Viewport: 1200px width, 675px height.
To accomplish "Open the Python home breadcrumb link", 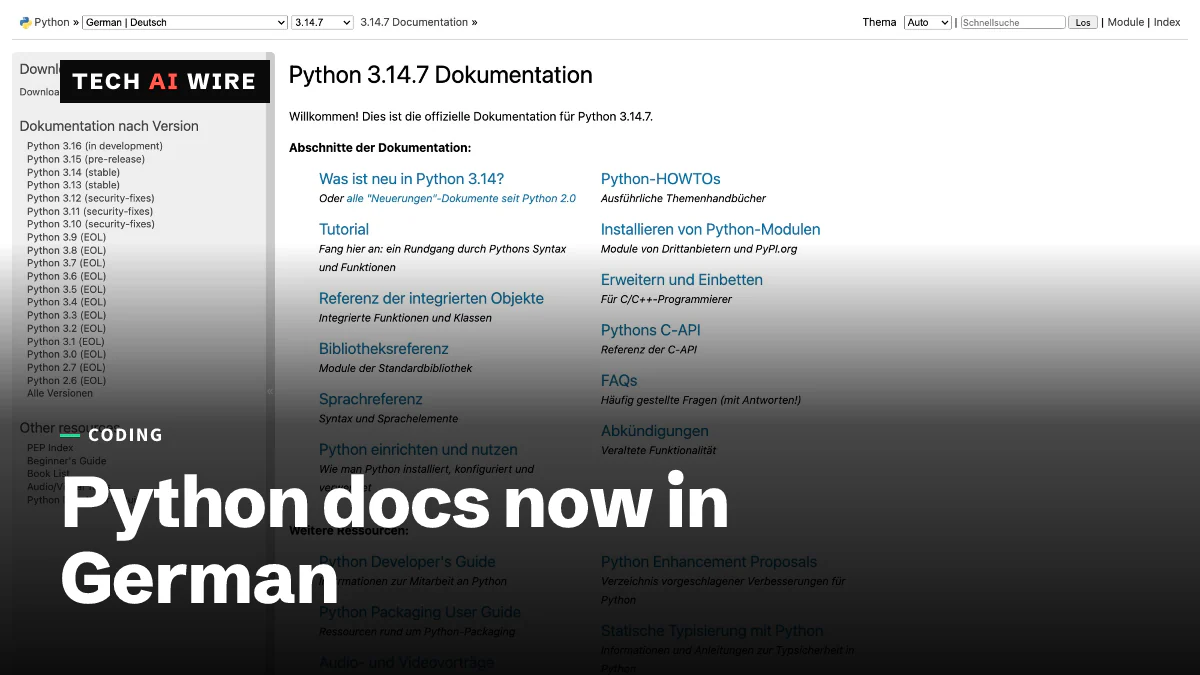I will [52, 22].
